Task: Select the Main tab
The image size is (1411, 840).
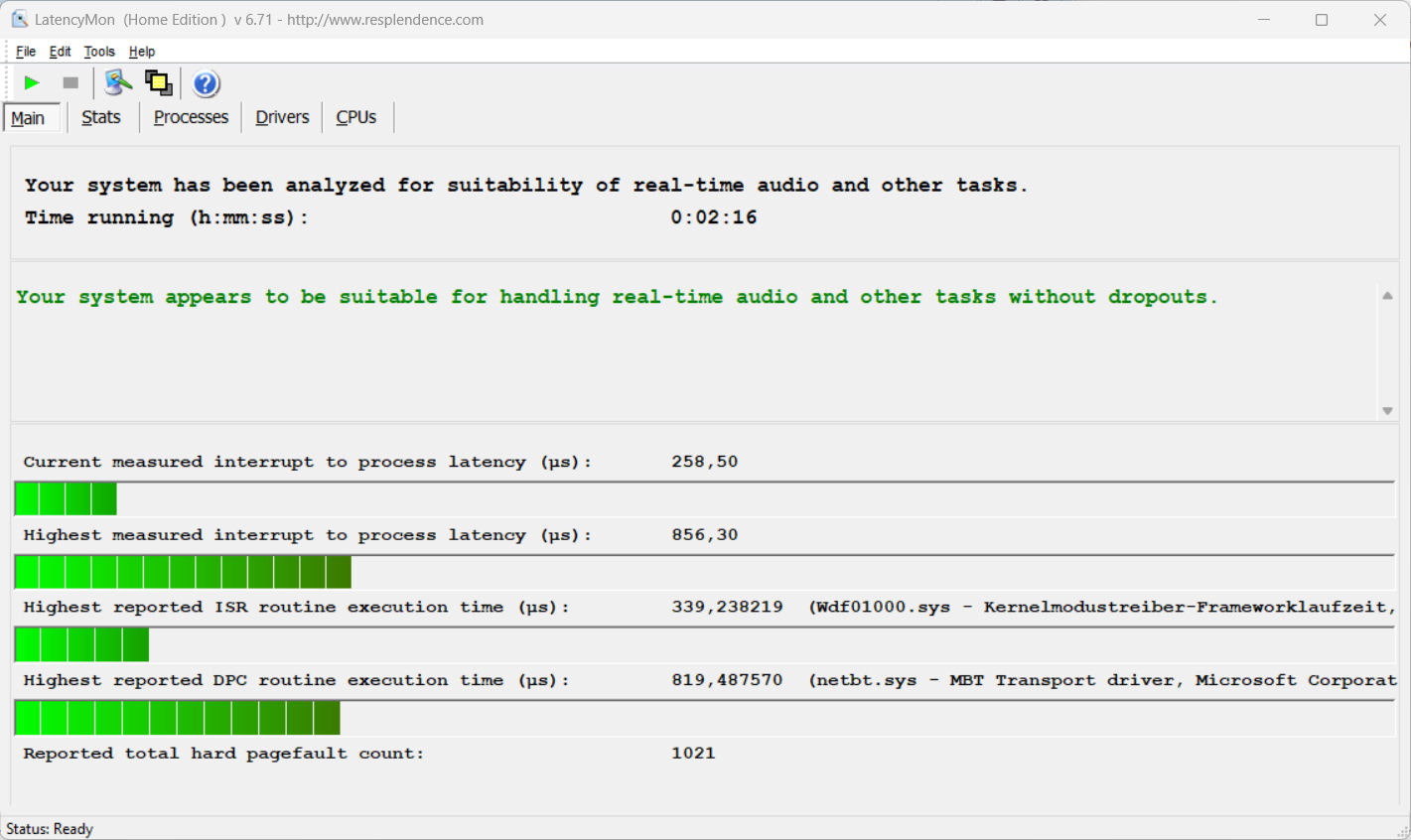Action: pos(29,118)
